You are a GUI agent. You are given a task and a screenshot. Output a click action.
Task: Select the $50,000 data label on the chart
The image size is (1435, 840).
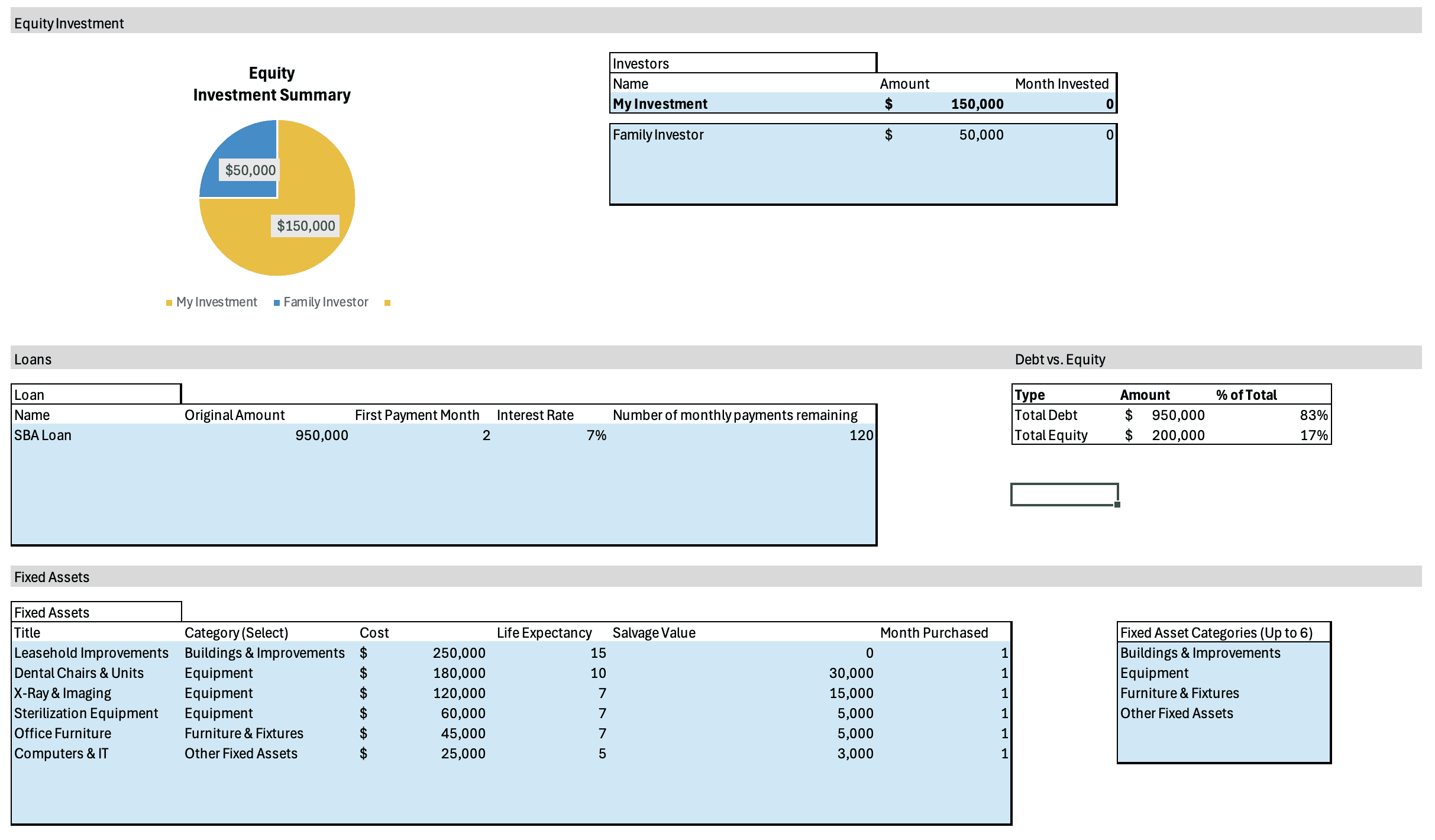pos(251,170)
